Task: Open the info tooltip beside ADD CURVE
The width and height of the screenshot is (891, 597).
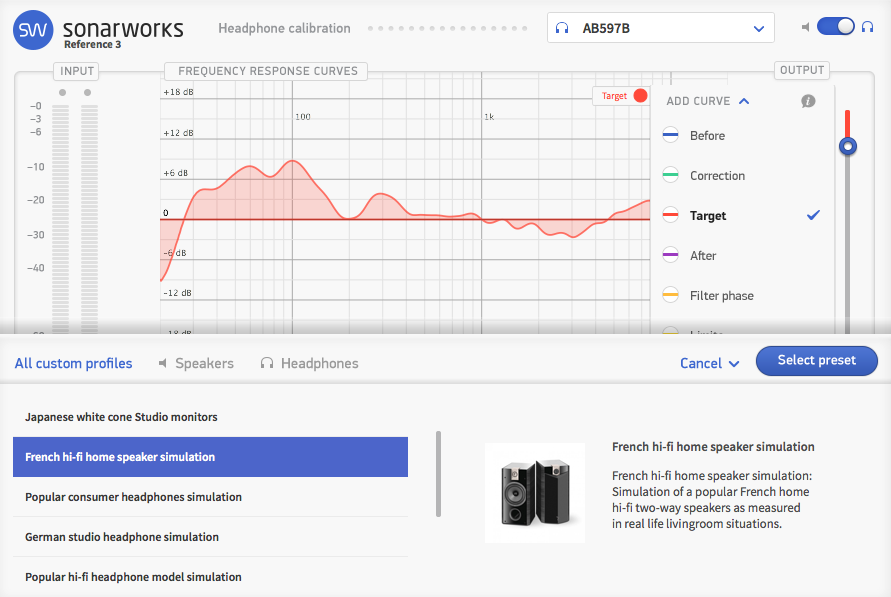Action: pos(807,101)
